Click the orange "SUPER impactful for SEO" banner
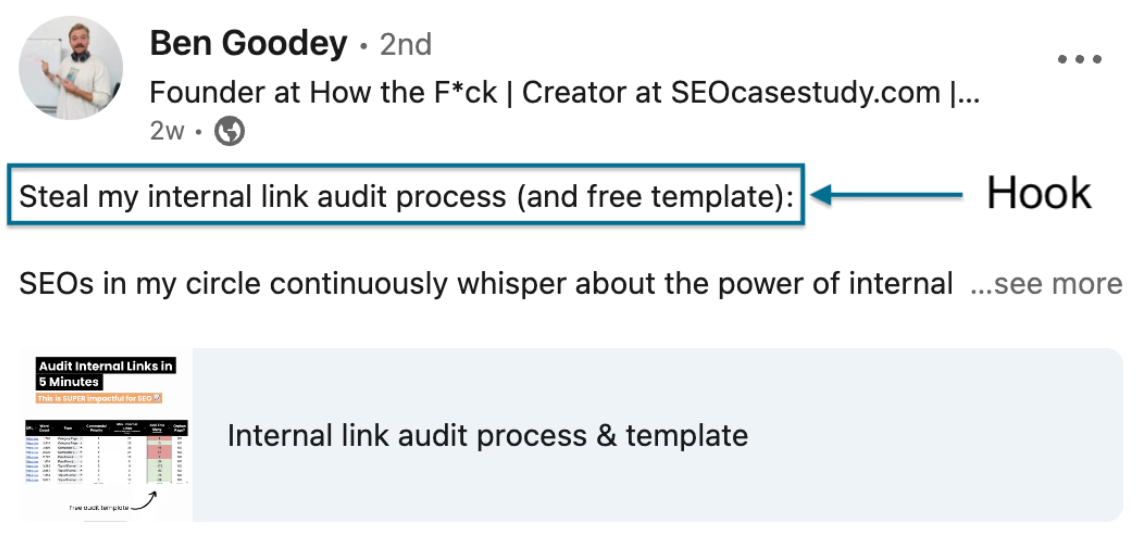 click(x=99, y=398)
